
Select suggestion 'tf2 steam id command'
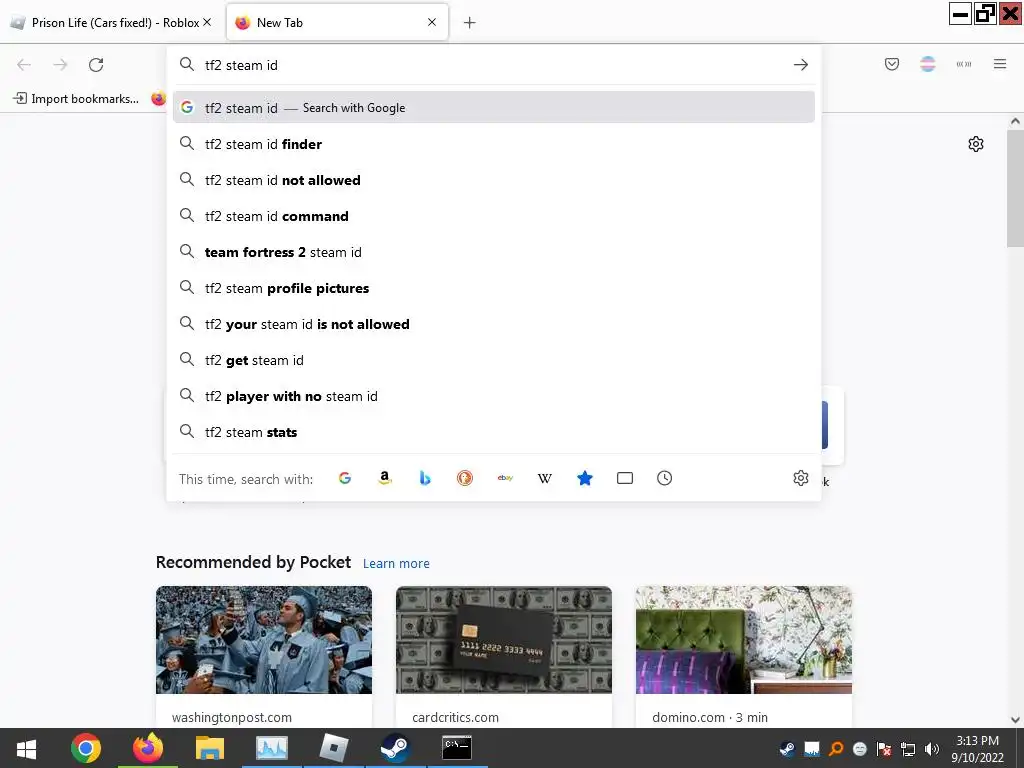tap(494, 216)
